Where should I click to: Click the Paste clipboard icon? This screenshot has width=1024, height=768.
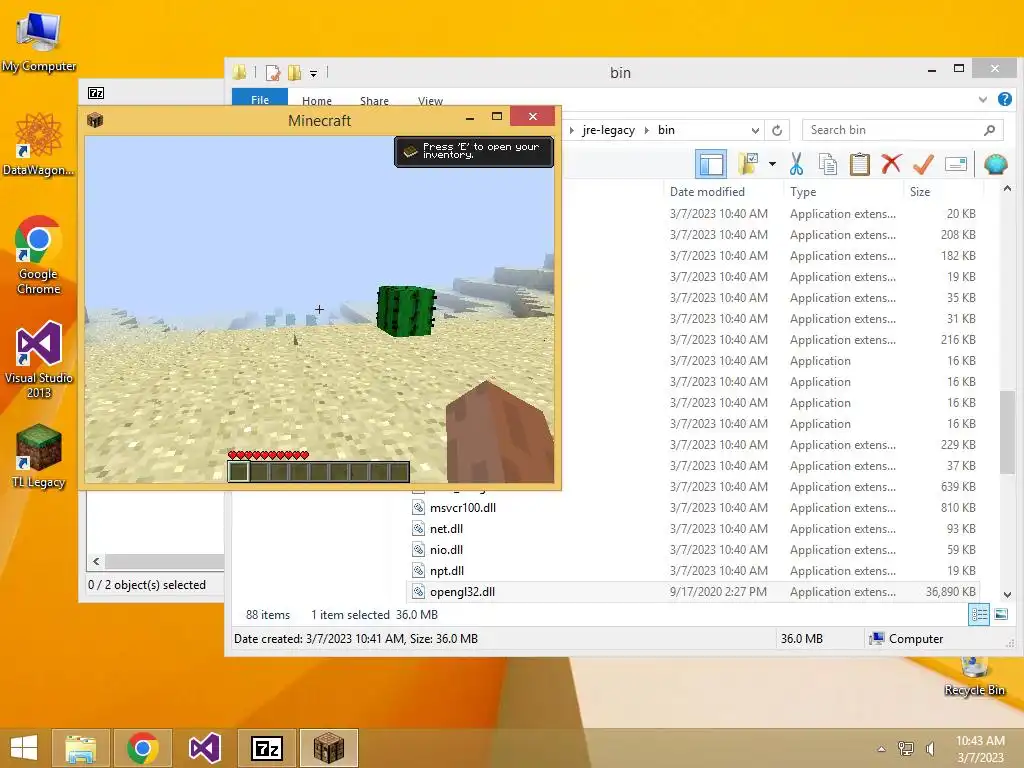pyautogui.click(x=859, y=164)
